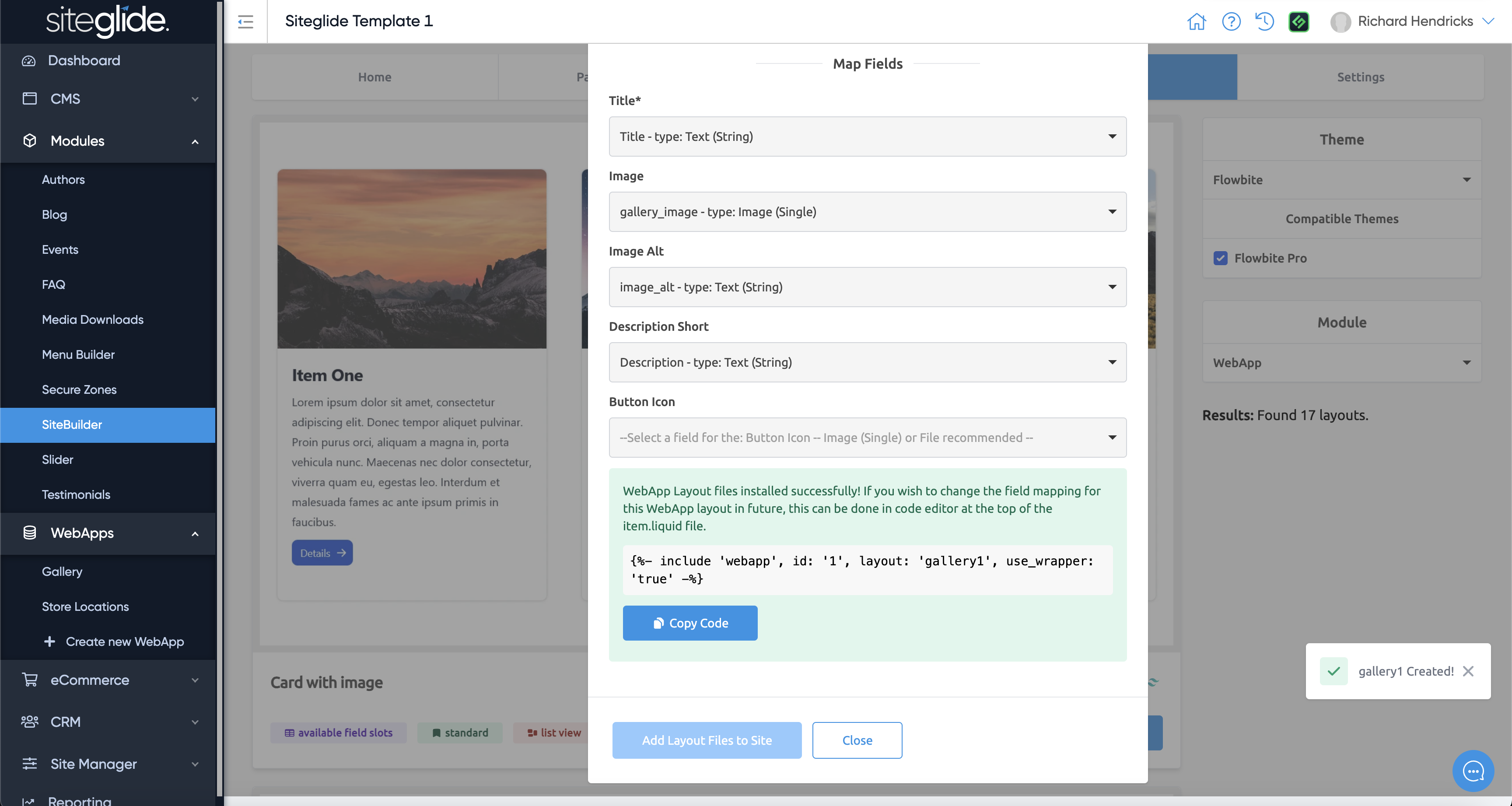Open the Flowbite theme dropdown
Image resolution: width=1512 pixels, height=806 pixels.
coord(1341,180)
